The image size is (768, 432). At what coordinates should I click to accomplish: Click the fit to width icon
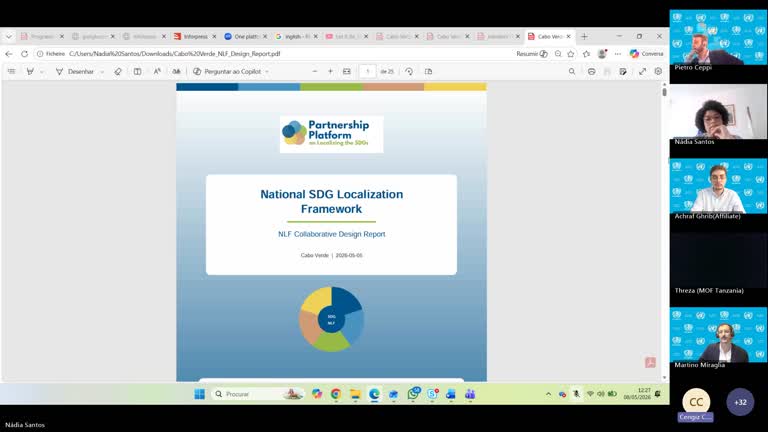[x=347, y=72]
